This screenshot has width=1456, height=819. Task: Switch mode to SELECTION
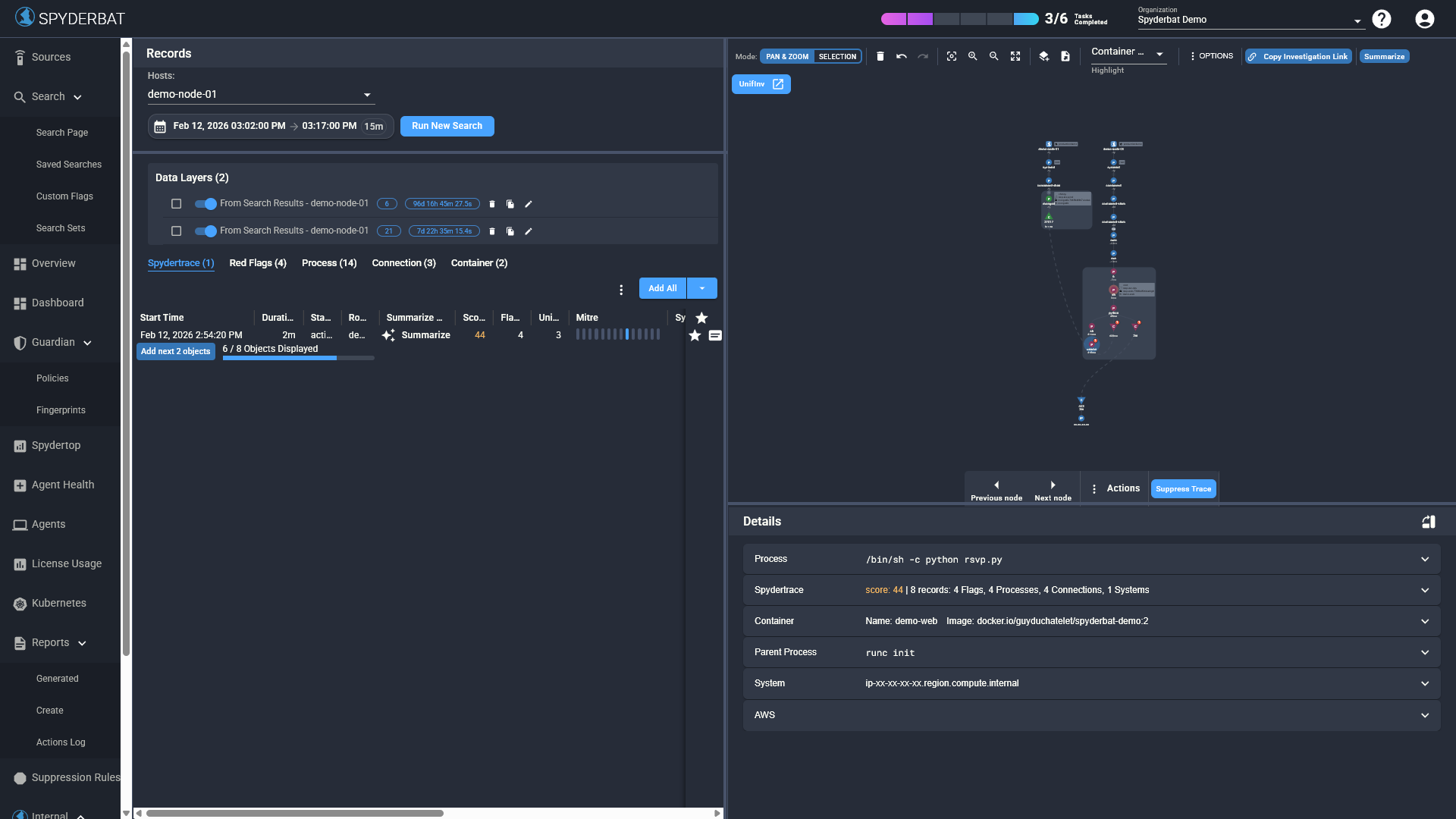tap(837, 56)
